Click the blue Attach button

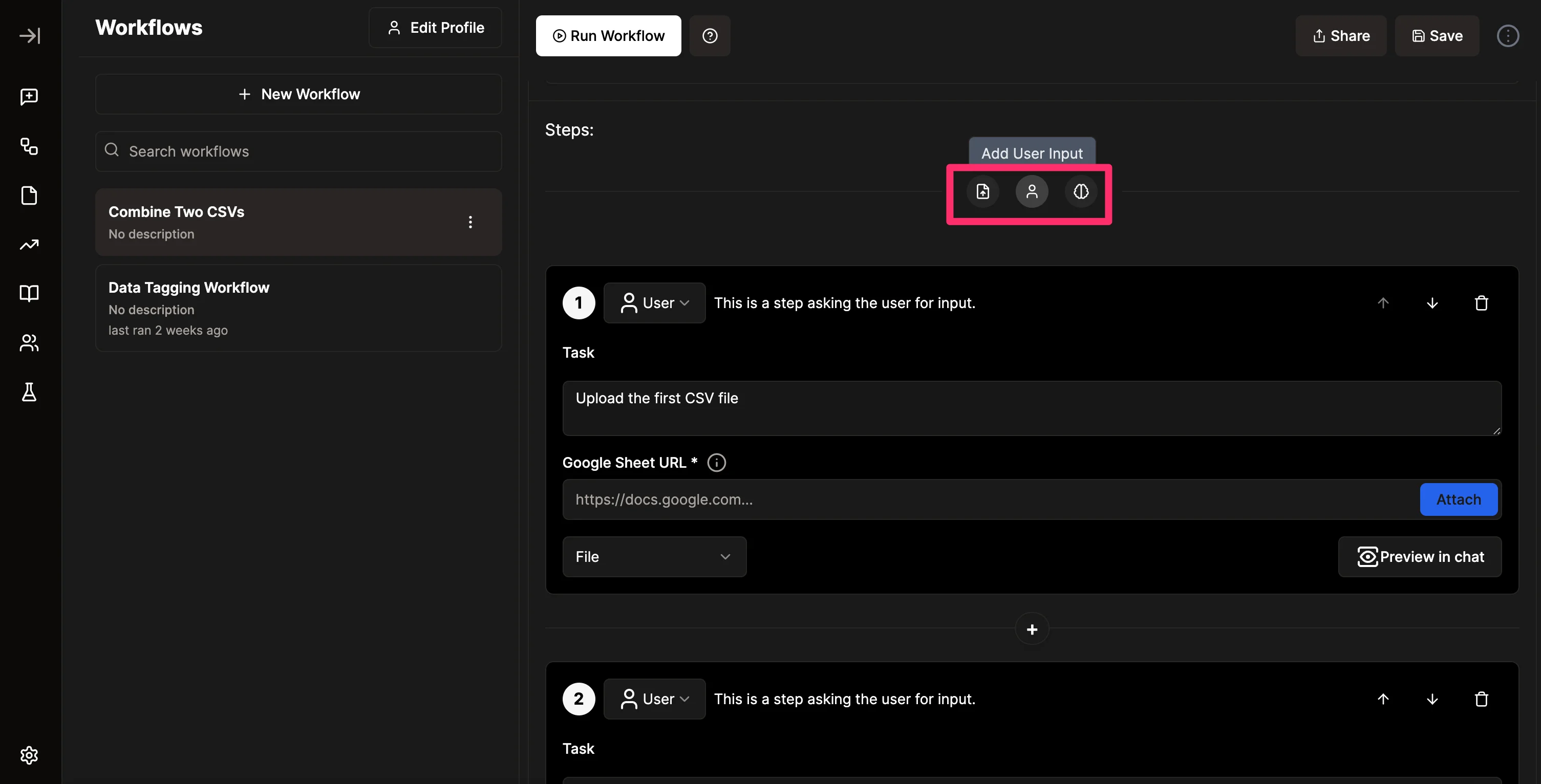coord(1458,499)
